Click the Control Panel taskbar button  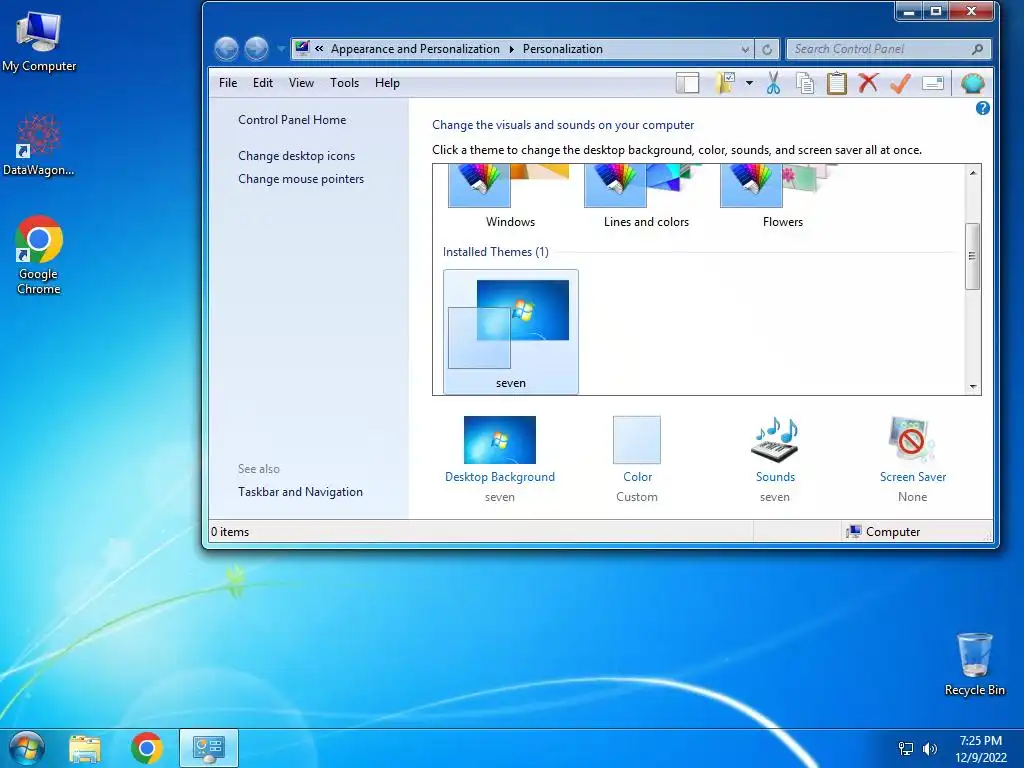click(209, 748)
